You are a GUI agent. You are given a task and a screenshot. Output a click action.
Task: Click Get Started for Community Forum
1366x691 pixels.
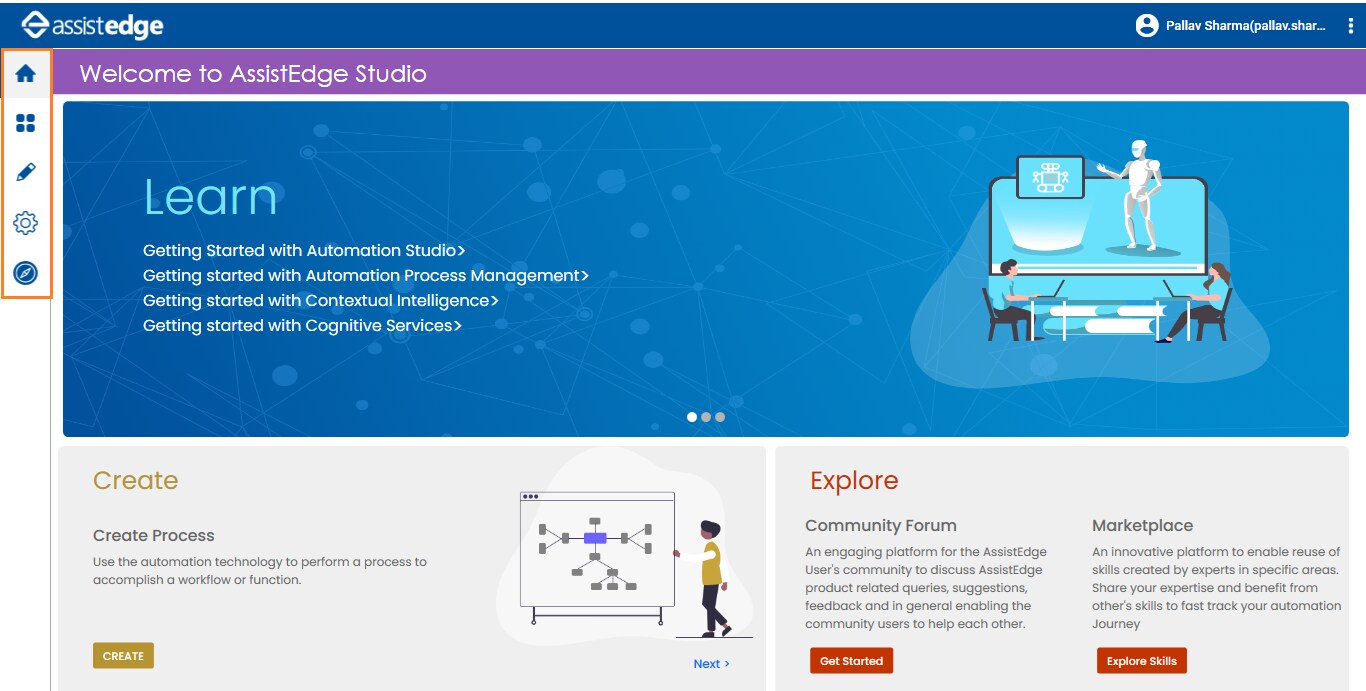point(851,660)
